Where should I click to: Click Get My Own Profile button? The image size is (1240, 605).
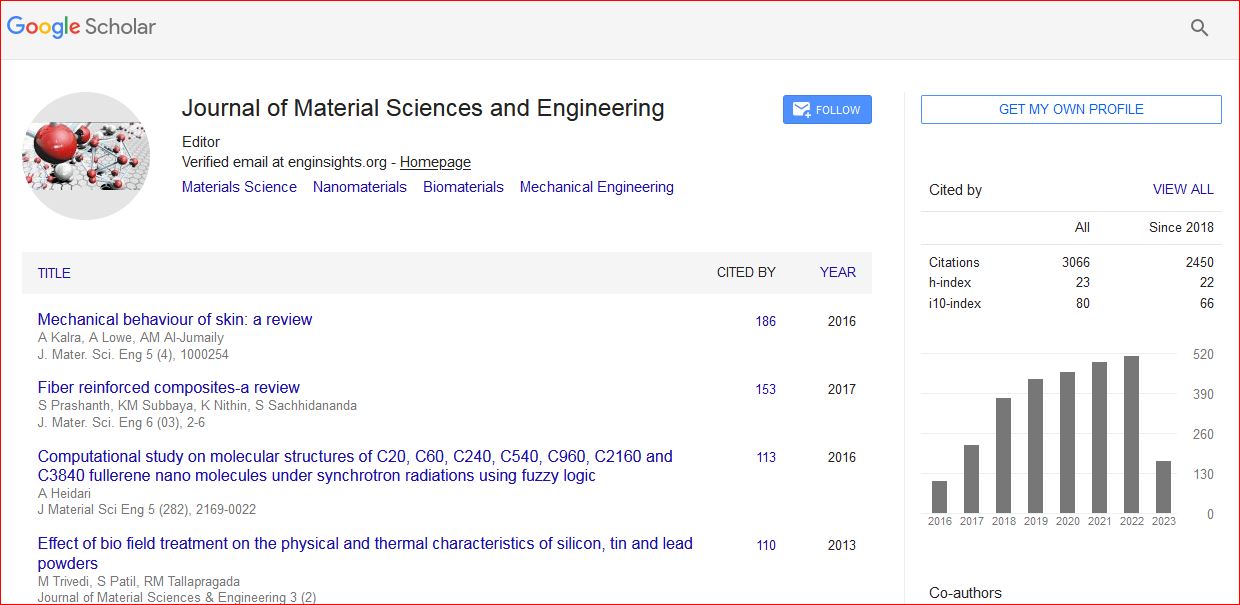tap(1070, 110)
